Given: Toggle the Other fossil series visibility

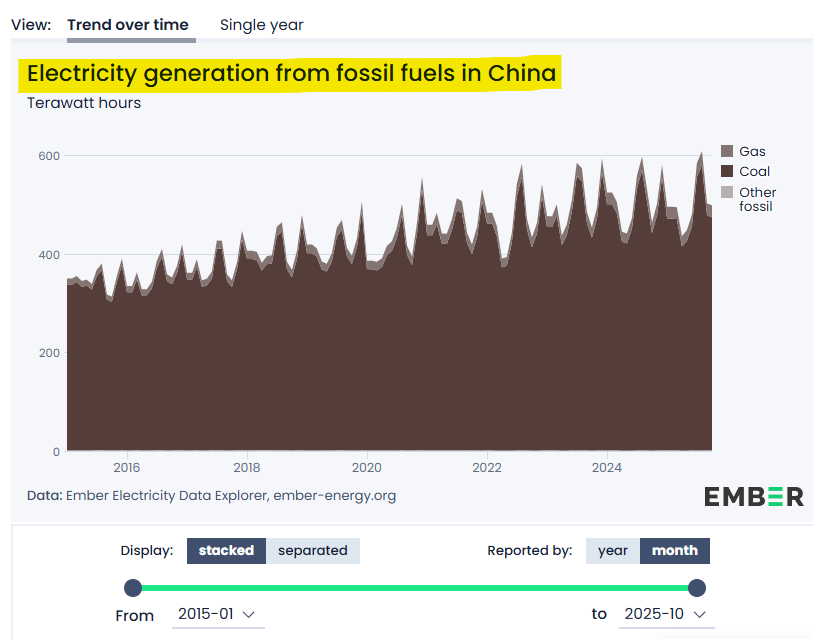Looking at the screenshot, I should (x=756, y=198).
